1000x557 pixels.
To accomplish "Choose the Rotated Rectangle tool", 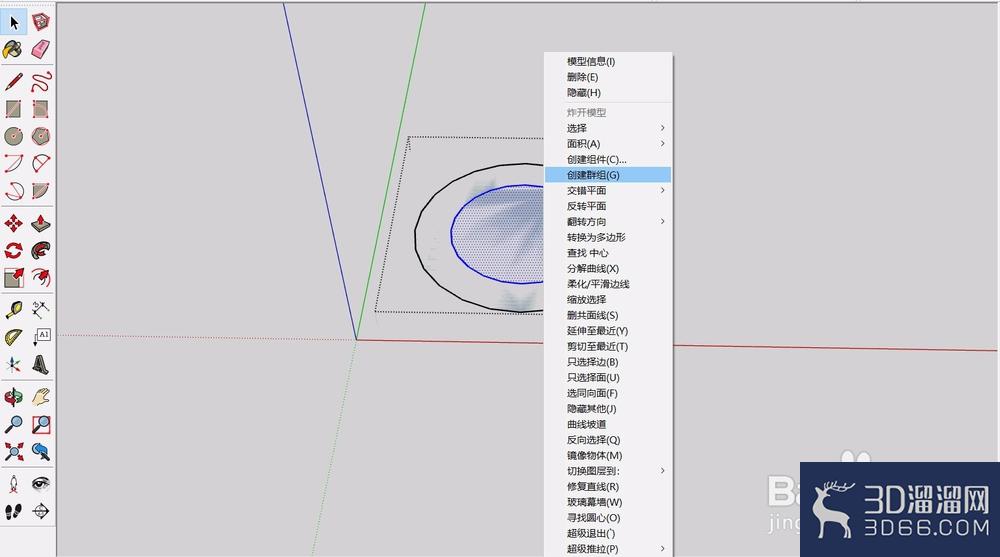I will point(41,109).
